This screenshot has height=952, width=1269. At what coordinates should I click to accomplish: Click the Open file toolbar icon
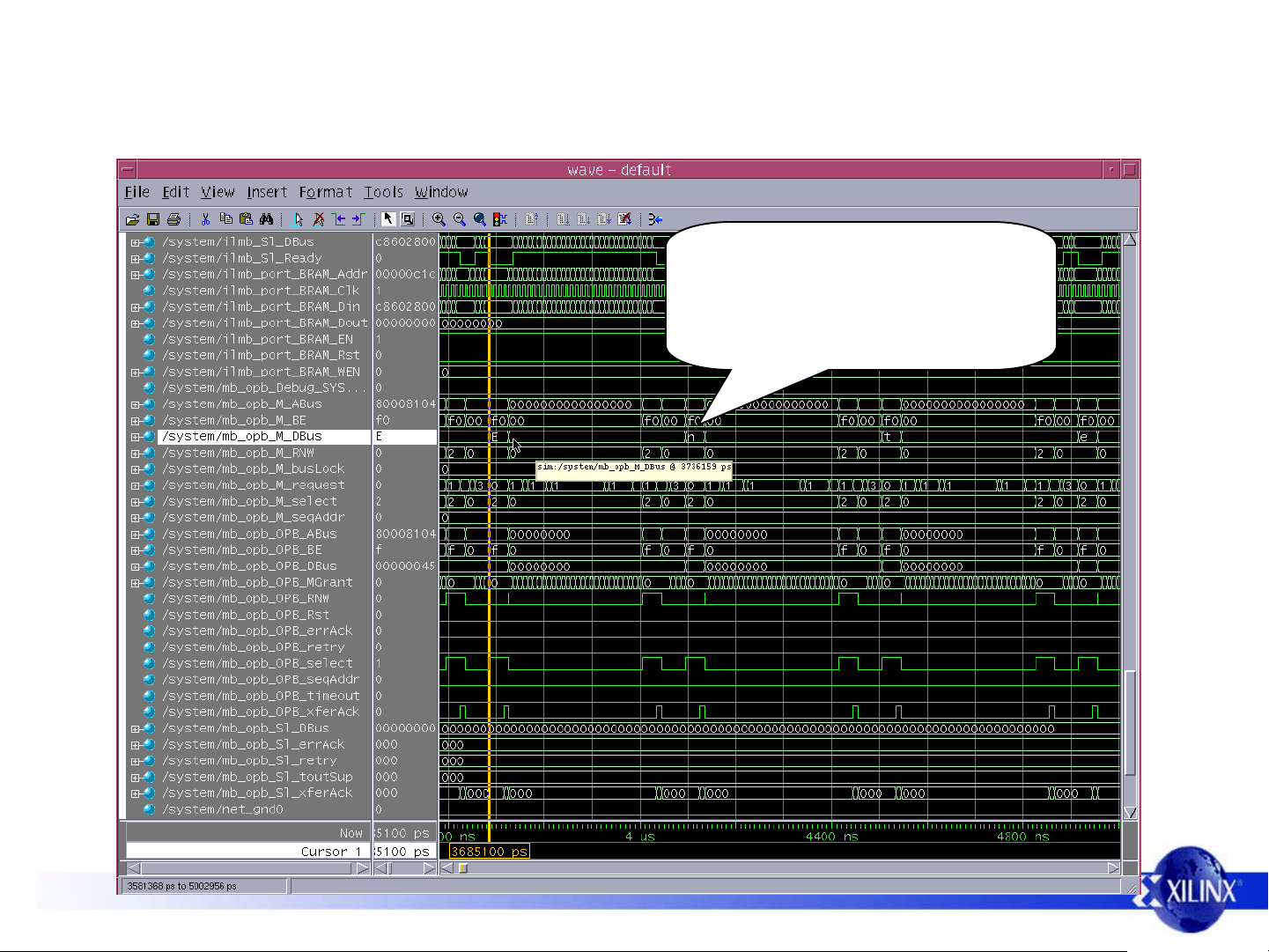click(x=132, y=219)
